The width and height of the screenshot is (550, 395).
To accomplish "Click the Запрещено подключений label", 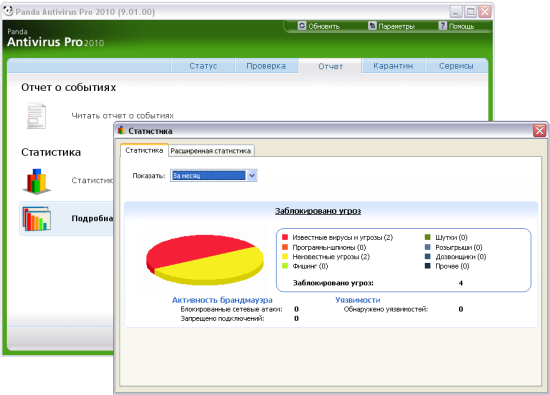I will coord(222,319).
